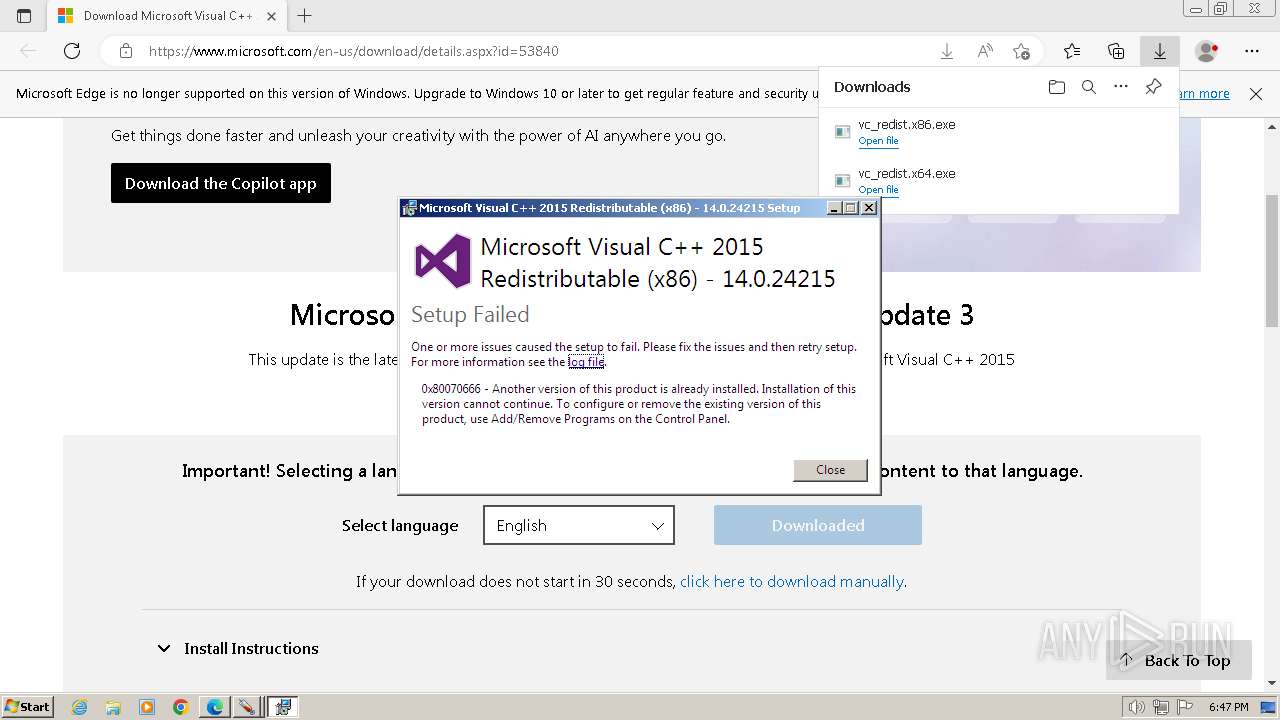Open the Favorites list
The image size is (1280, 720).
[1072, 51]
